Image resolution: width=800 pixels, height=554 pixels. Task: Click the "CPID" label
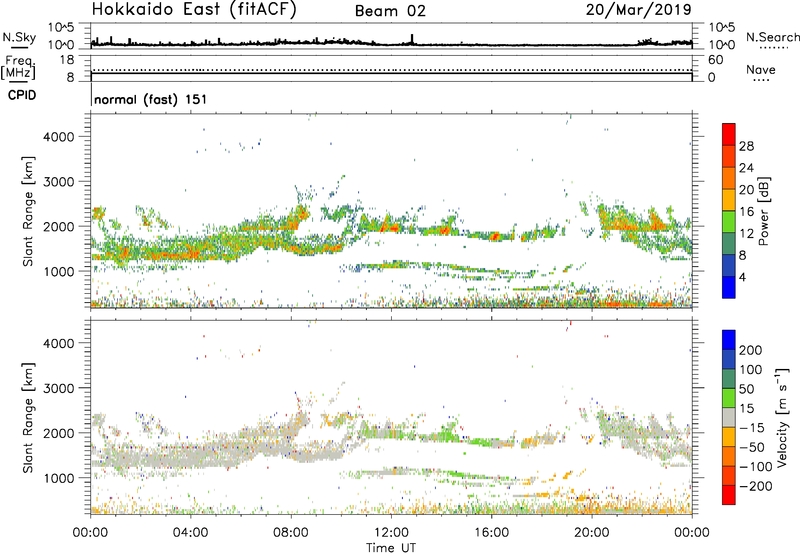[x=22, y=95]
